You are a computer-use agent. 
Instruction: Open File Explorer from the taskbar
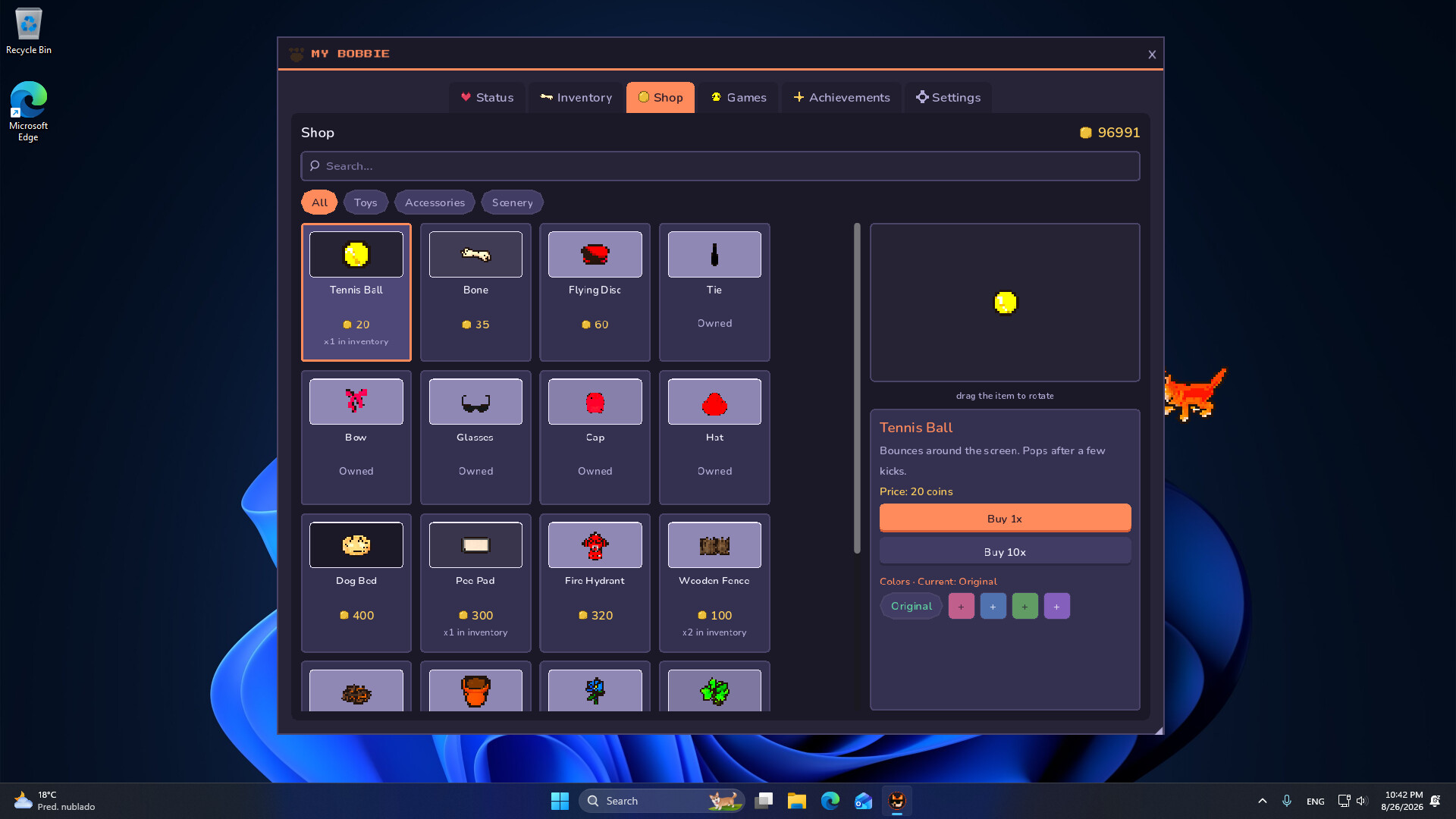click(x=796, y=801)
